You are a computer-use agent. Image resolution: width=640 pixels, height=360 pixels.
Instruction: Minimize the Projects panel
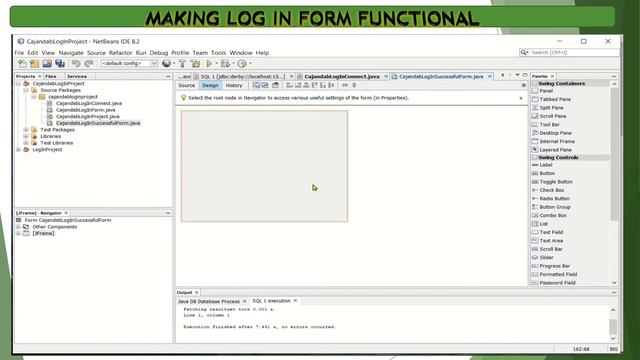168,76
